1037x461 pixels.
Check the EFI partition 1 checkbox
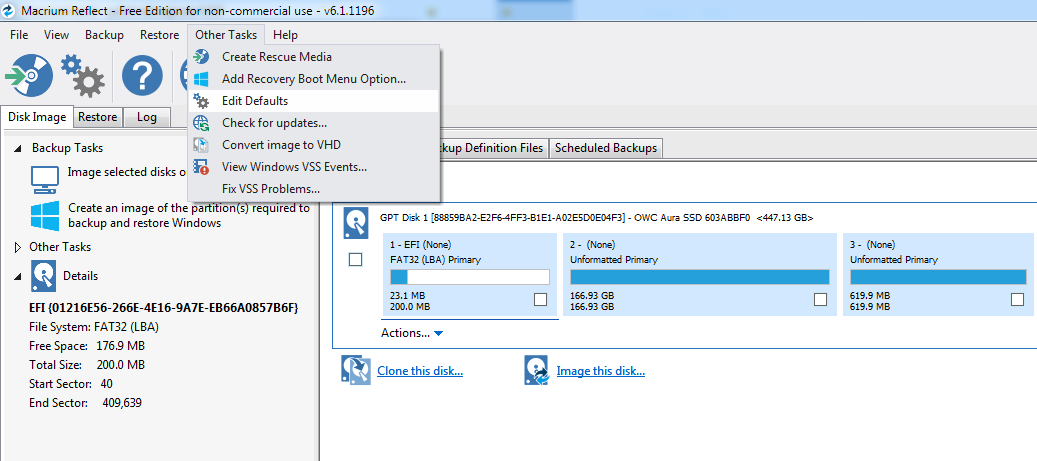(x=541, y=299)
